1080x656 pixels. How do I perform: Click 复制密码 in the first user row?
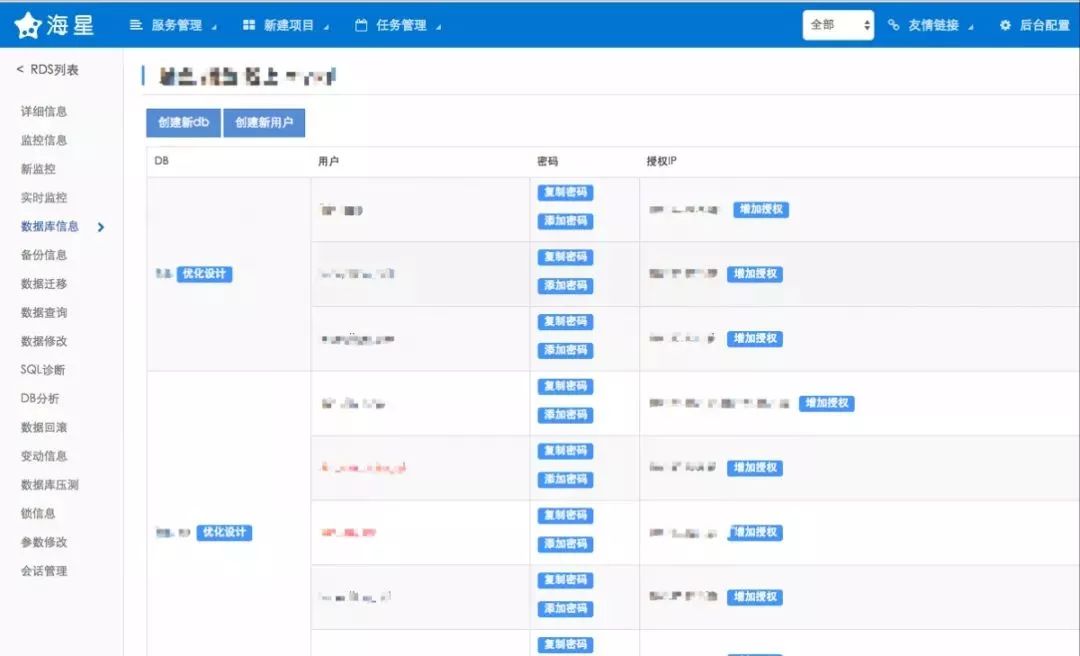click(565, 192)
